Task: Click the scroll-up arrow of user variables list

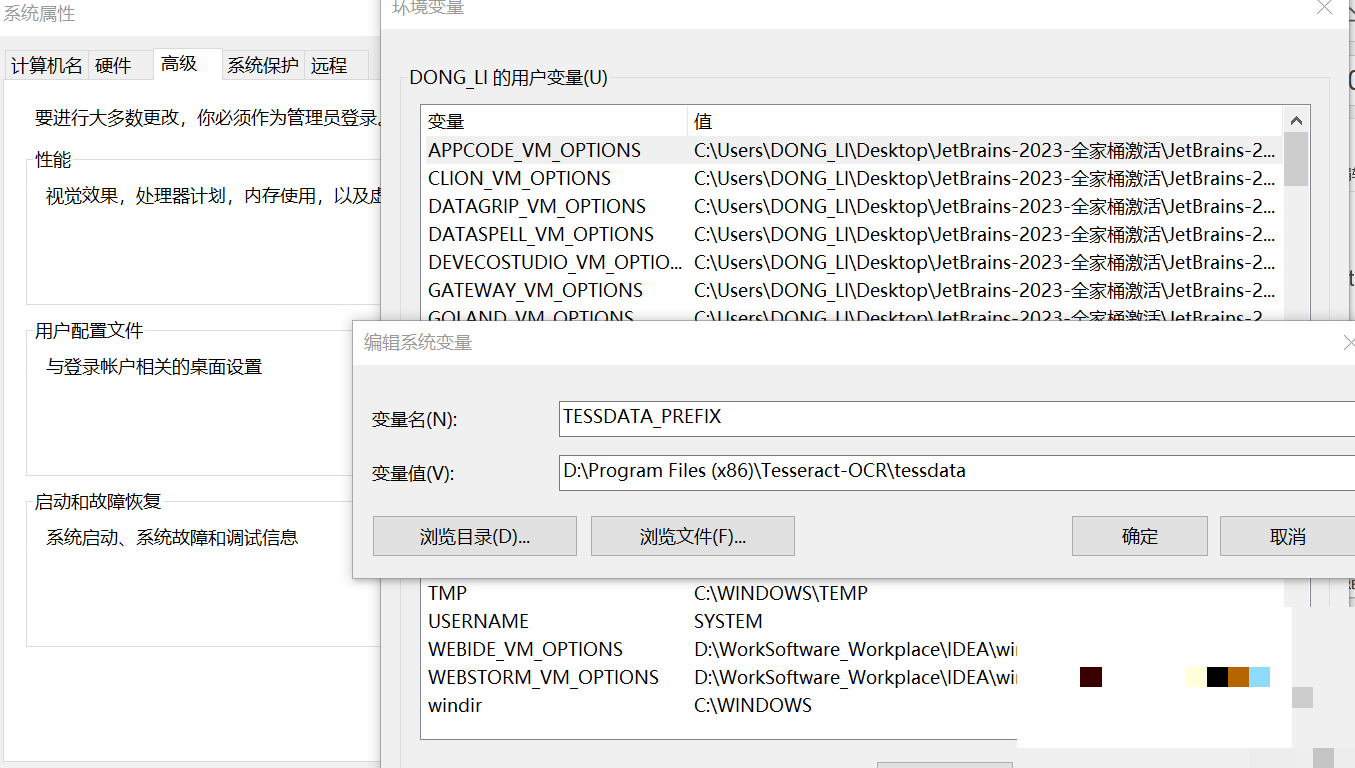Action: tap(1296, 121)
